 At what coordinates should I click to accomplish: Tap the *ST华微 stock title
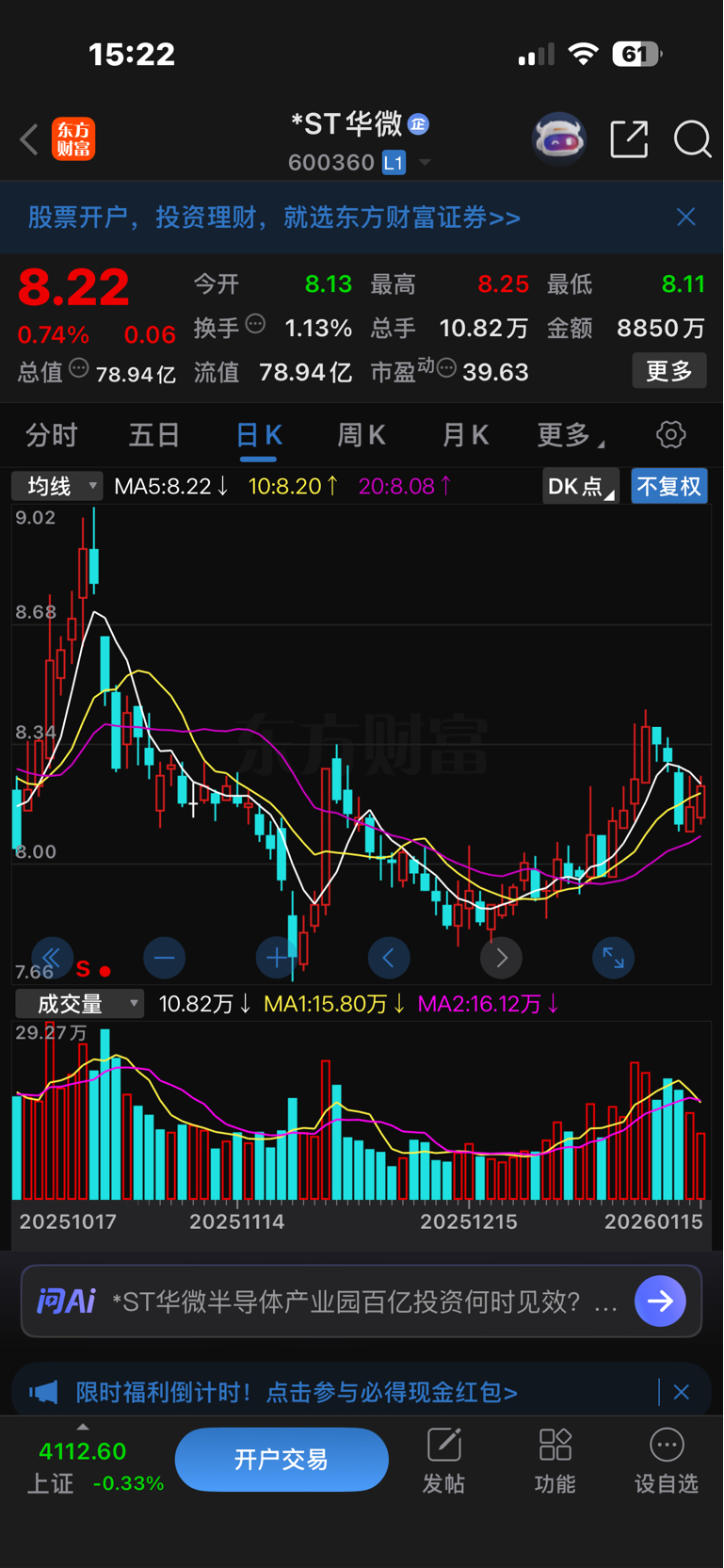click(x=347, y=124)
